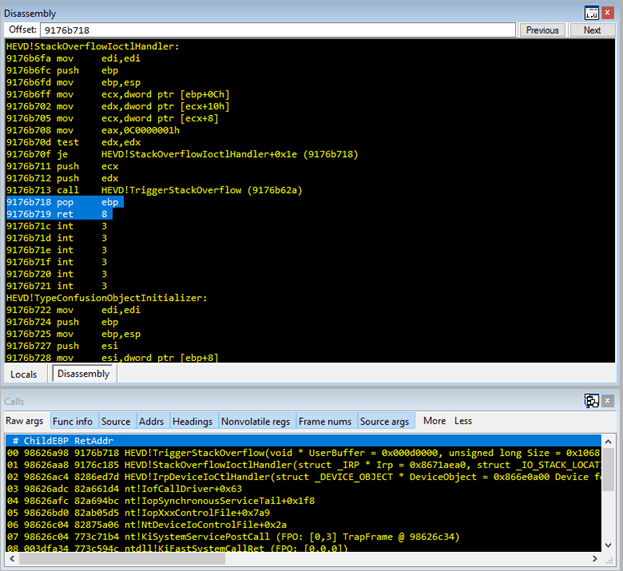Click instruction at 9176b705 with [ecx+8]
623x571 pixels.
coord(112,118)
